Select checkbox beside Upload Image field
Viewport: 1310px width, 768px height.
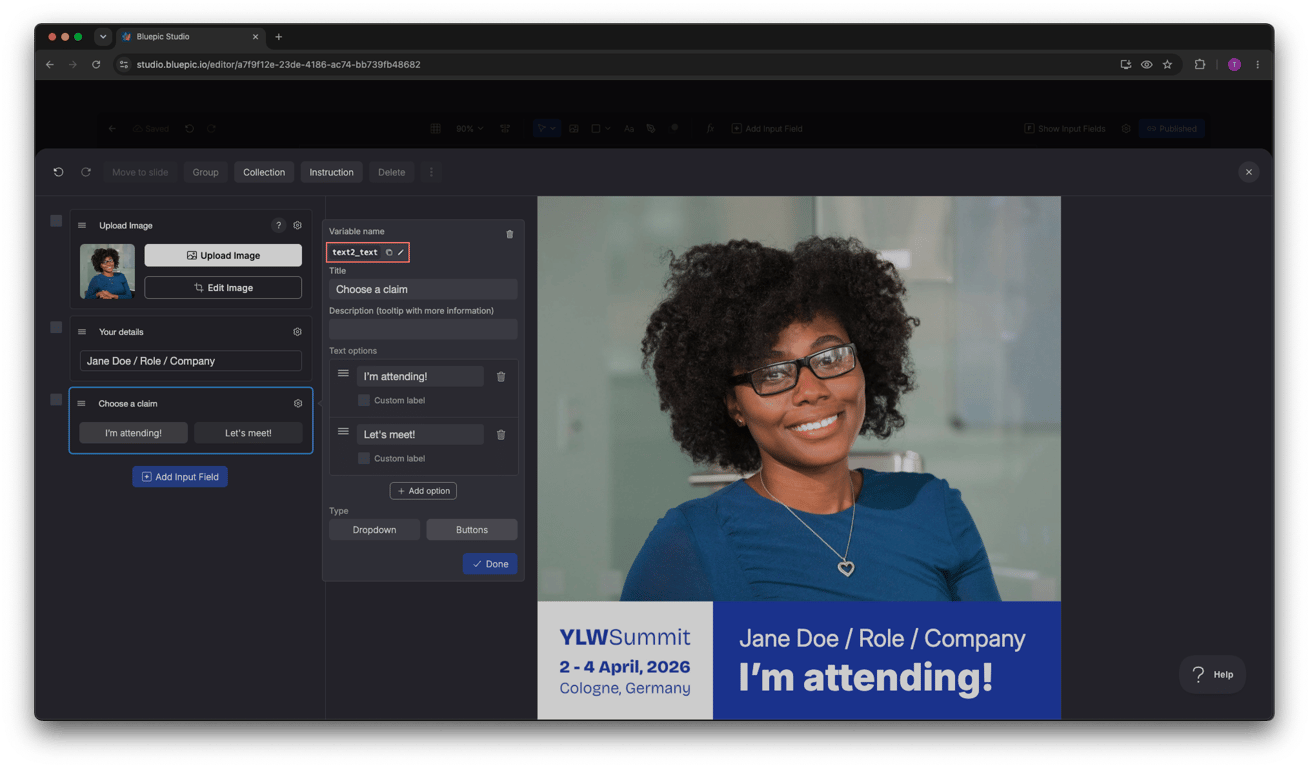point(56,221)
